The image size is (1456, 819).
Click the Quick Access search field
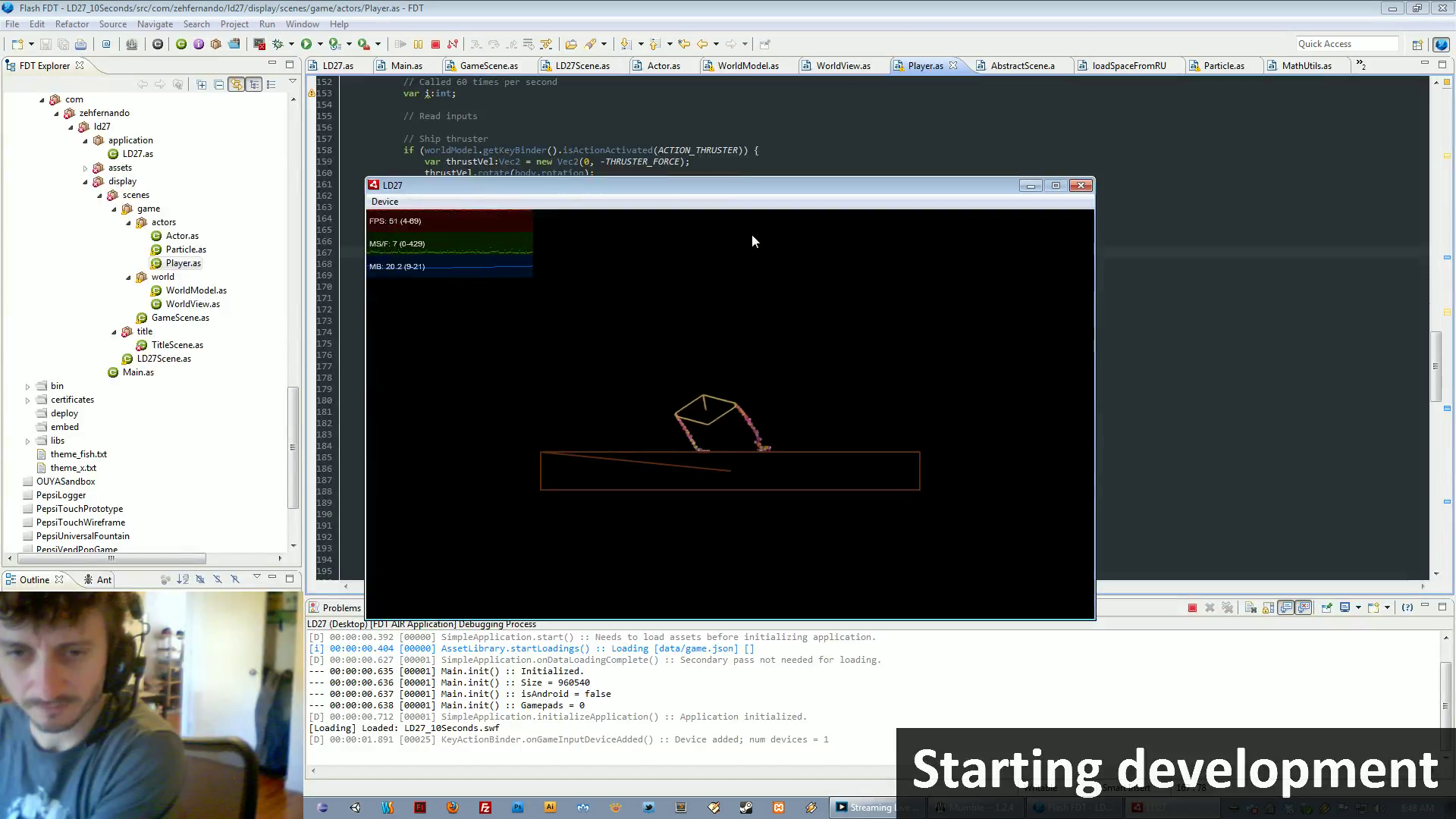click(1347, 44)
